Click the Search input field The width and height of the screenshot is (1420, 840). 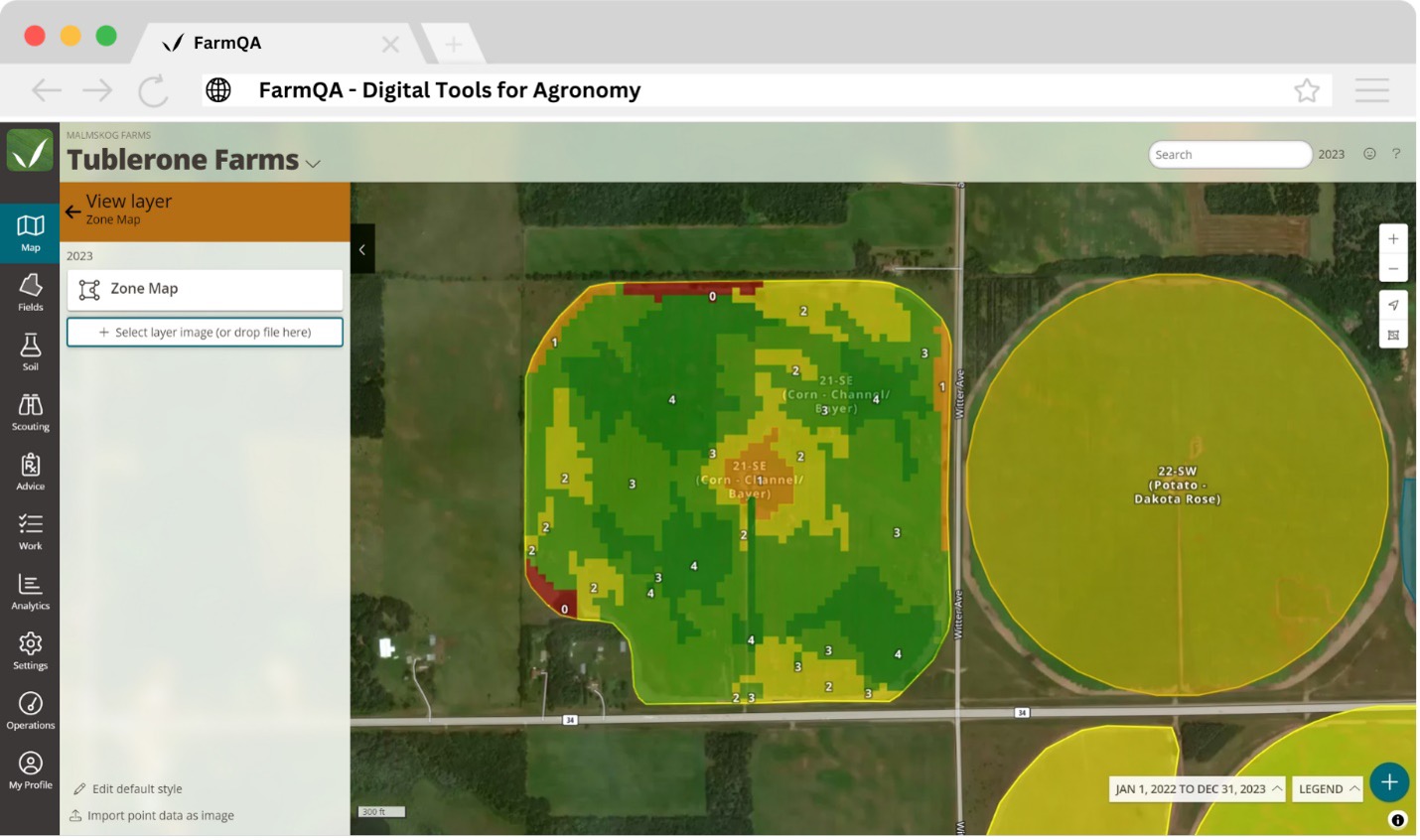1227,155
